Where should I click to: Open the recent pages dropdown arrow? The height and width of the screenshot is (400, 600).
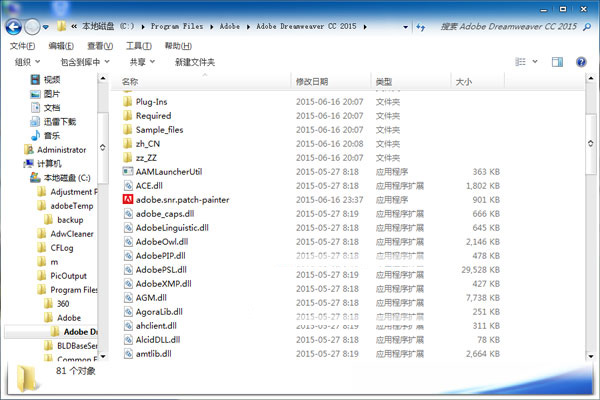coord(46,27)
